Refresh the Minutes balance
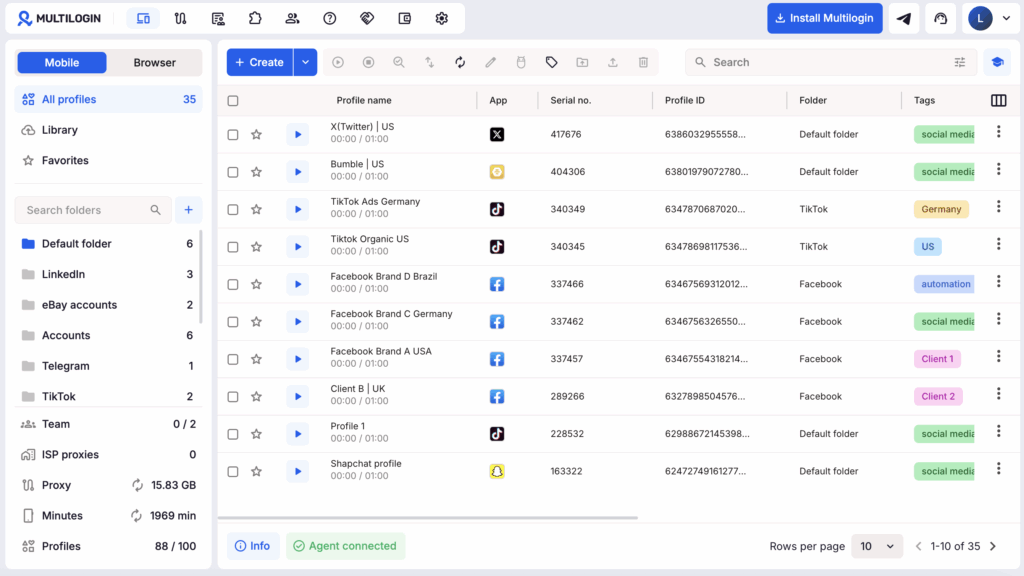Screen dimensions: 1024x576 [136, 516]
